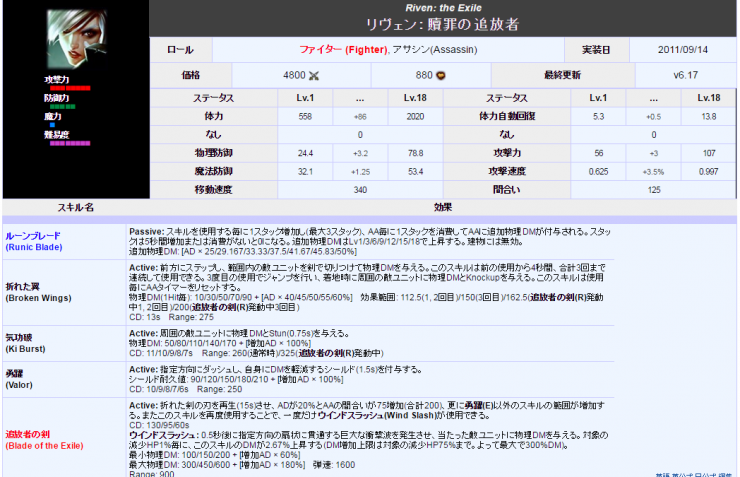This screenshot has width=740, height=477.
Task: Select the Lv.18 attack speed 0.997
Action: 709,172
